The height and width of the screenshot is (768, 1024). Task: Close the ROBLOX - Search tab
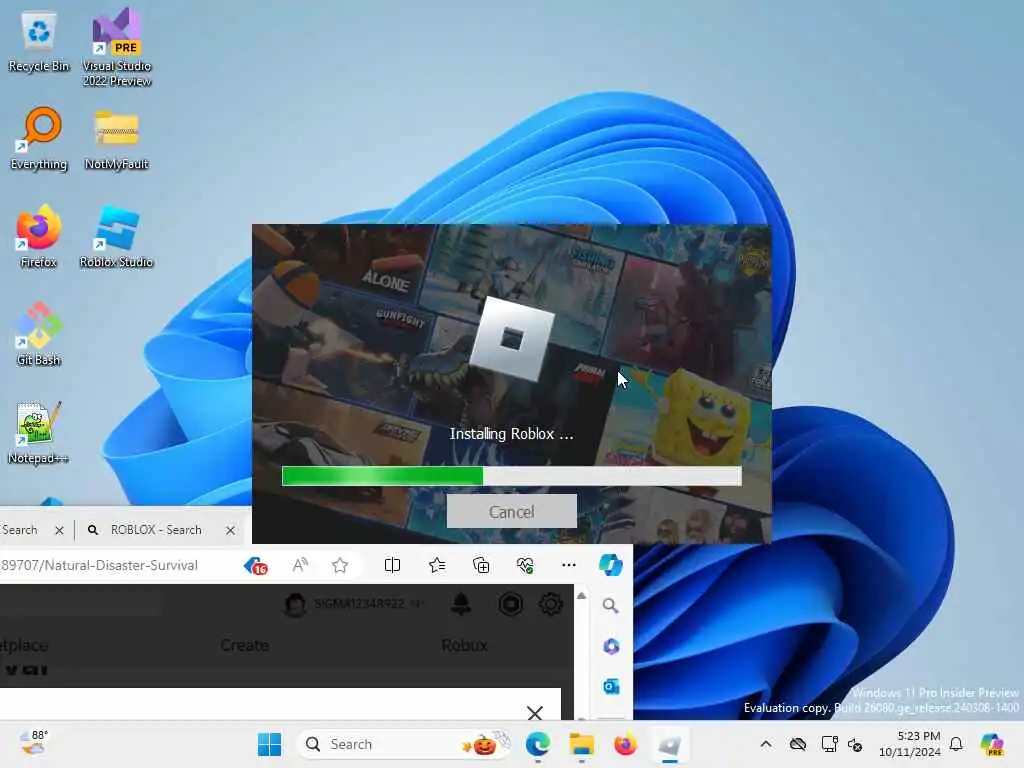[230, 530]
